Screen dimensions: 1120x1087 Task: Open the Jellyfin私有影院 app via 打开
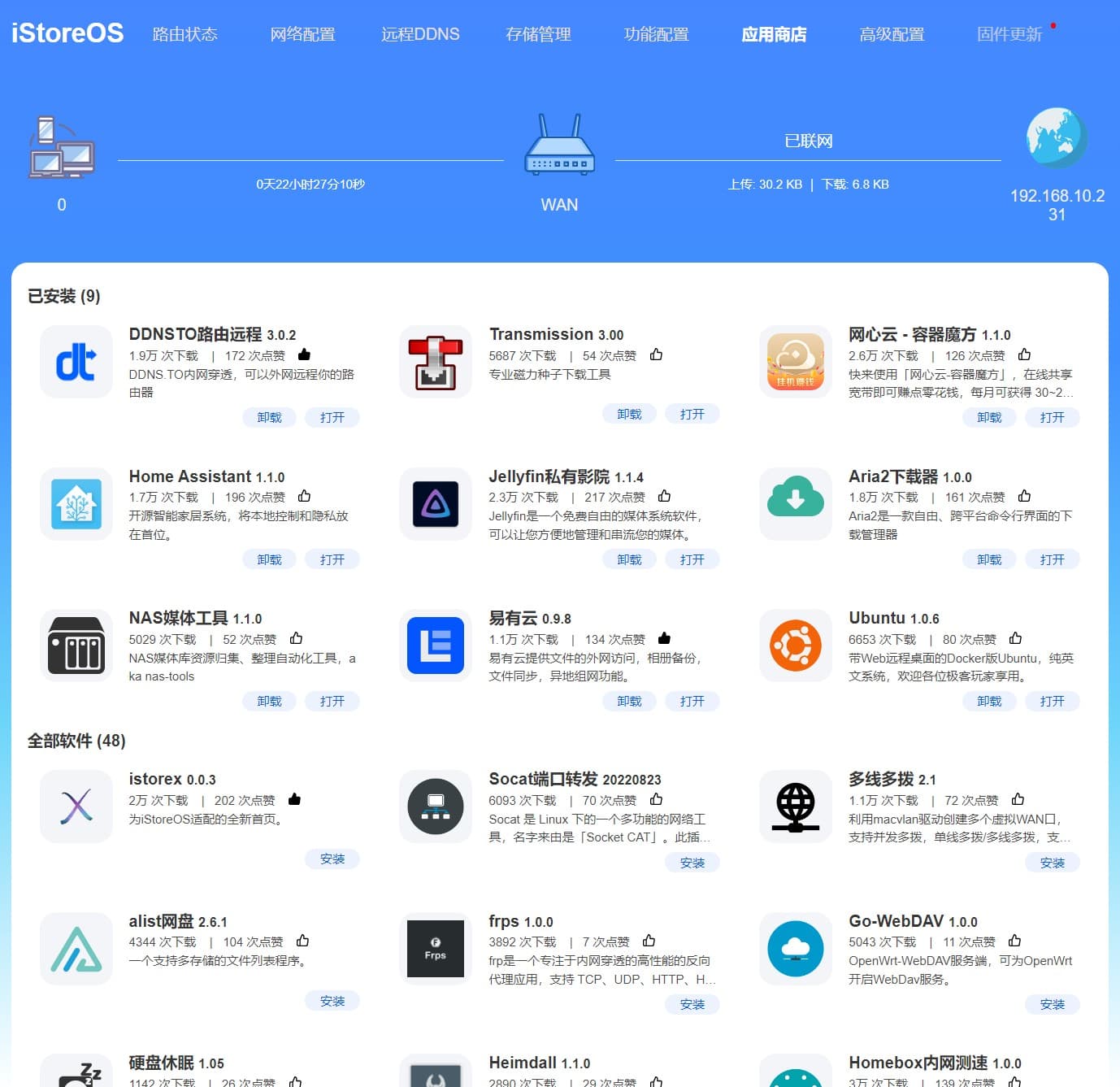click(692, 559)
